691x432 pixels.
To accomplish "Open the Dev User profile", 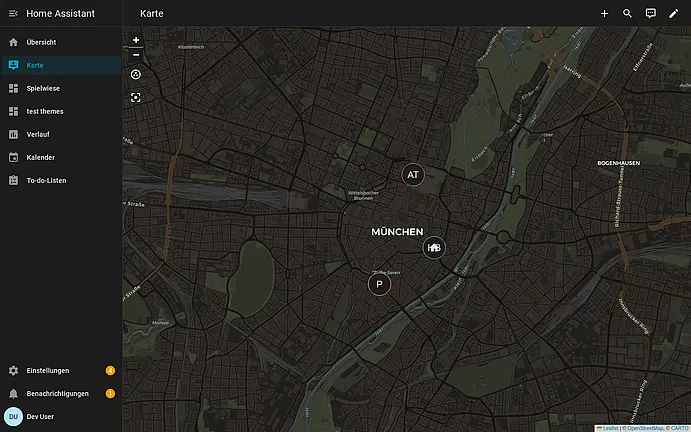I will 61,417.
